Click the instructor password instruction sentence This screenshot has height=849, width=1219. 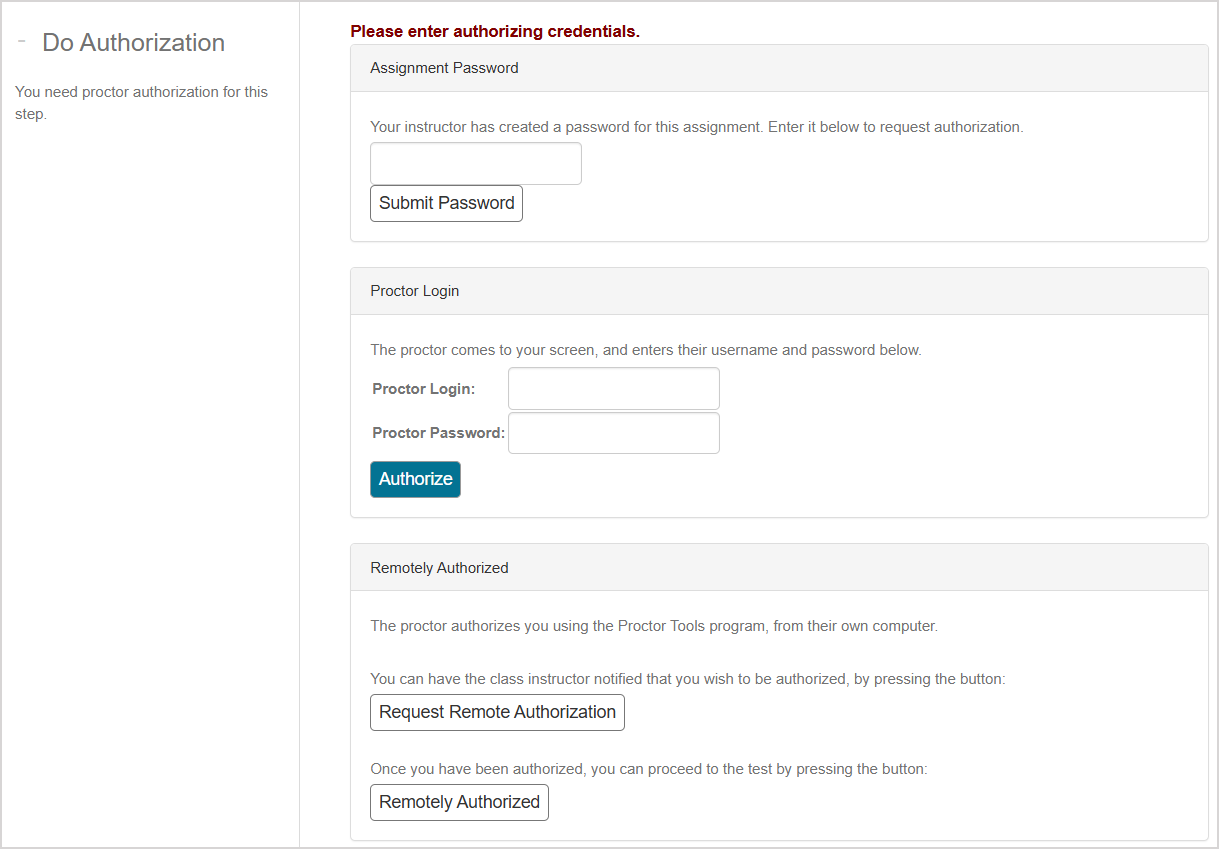pos(697,127)
